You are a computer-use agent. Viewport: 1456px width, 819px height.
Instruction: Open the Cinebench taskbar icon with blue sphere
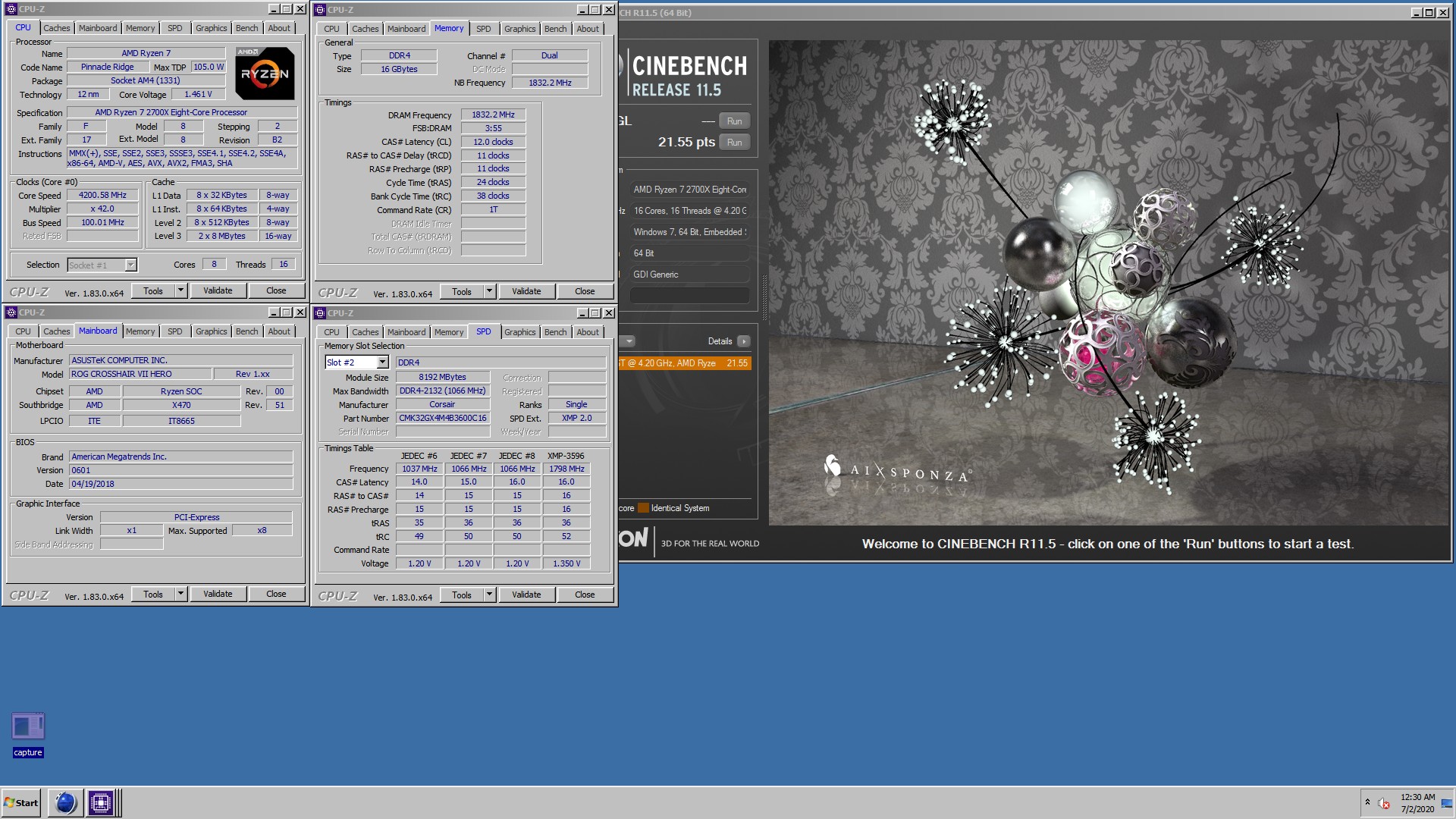pos(66,802)
